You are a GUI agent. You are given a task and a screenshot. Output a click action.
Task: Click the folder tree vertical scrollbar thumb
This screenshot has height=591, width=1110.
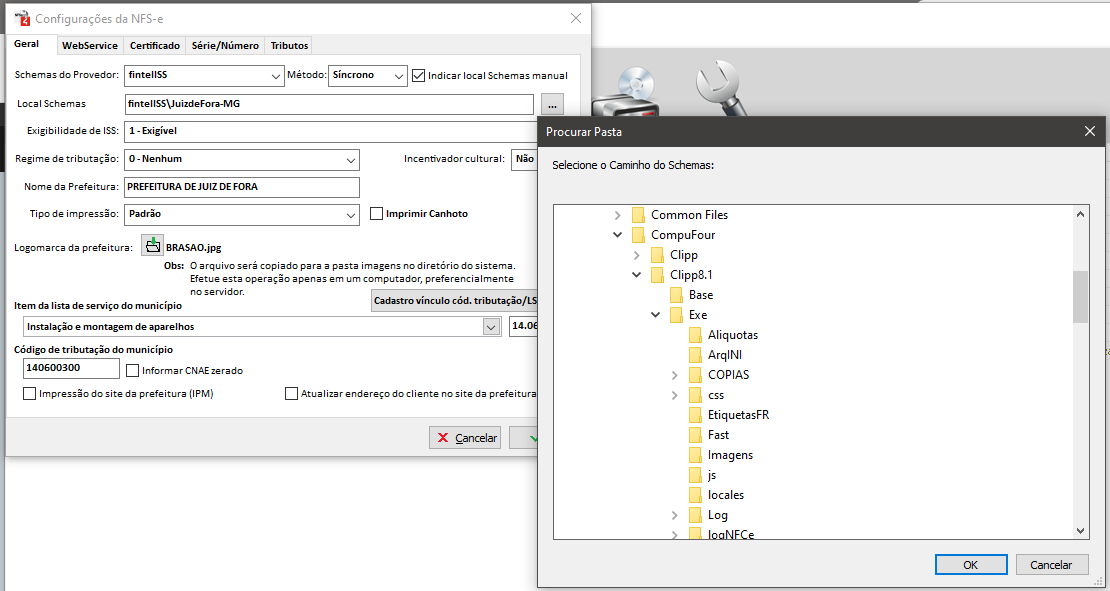pos(1080,296)
